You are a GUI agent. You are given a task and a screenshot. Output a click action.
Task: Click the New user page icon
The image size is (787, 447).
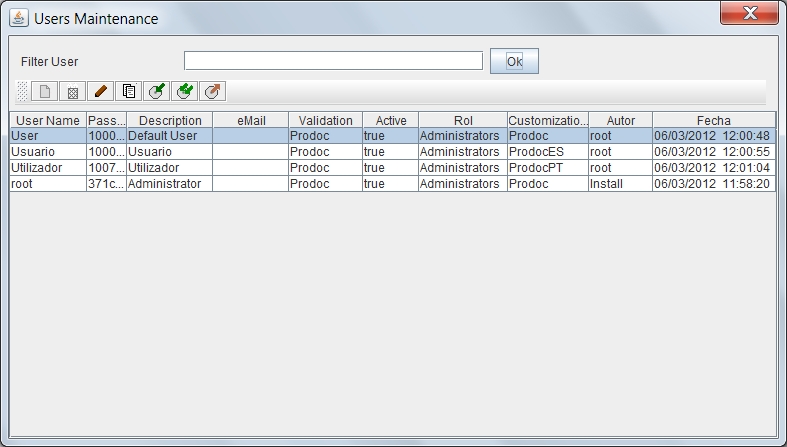coord(44,91)
